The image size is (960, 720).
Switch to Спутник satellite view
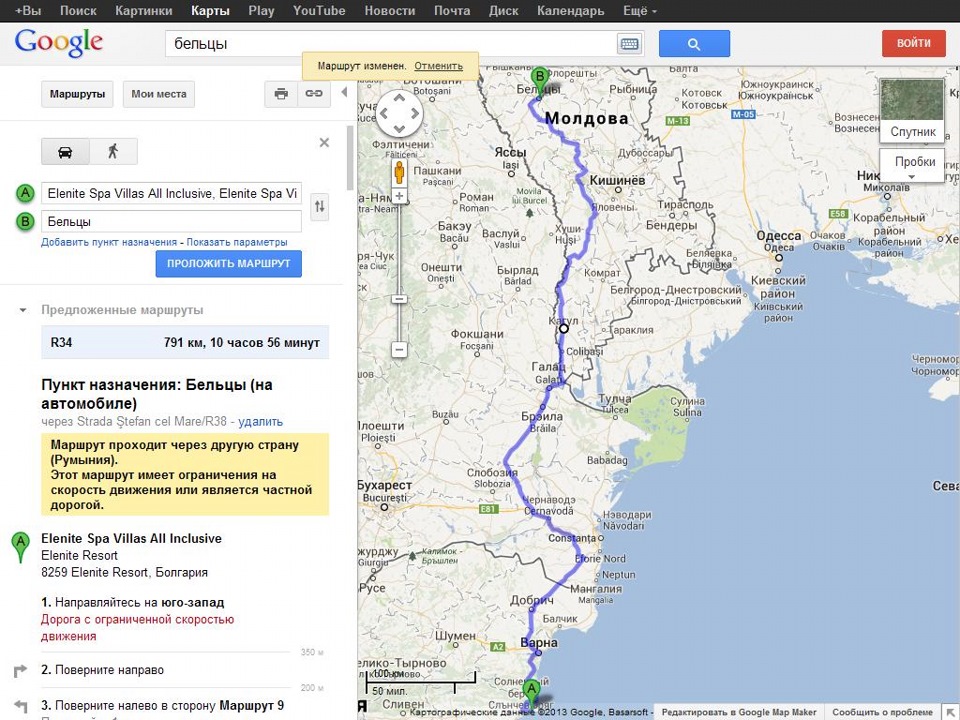click(912, 110)
